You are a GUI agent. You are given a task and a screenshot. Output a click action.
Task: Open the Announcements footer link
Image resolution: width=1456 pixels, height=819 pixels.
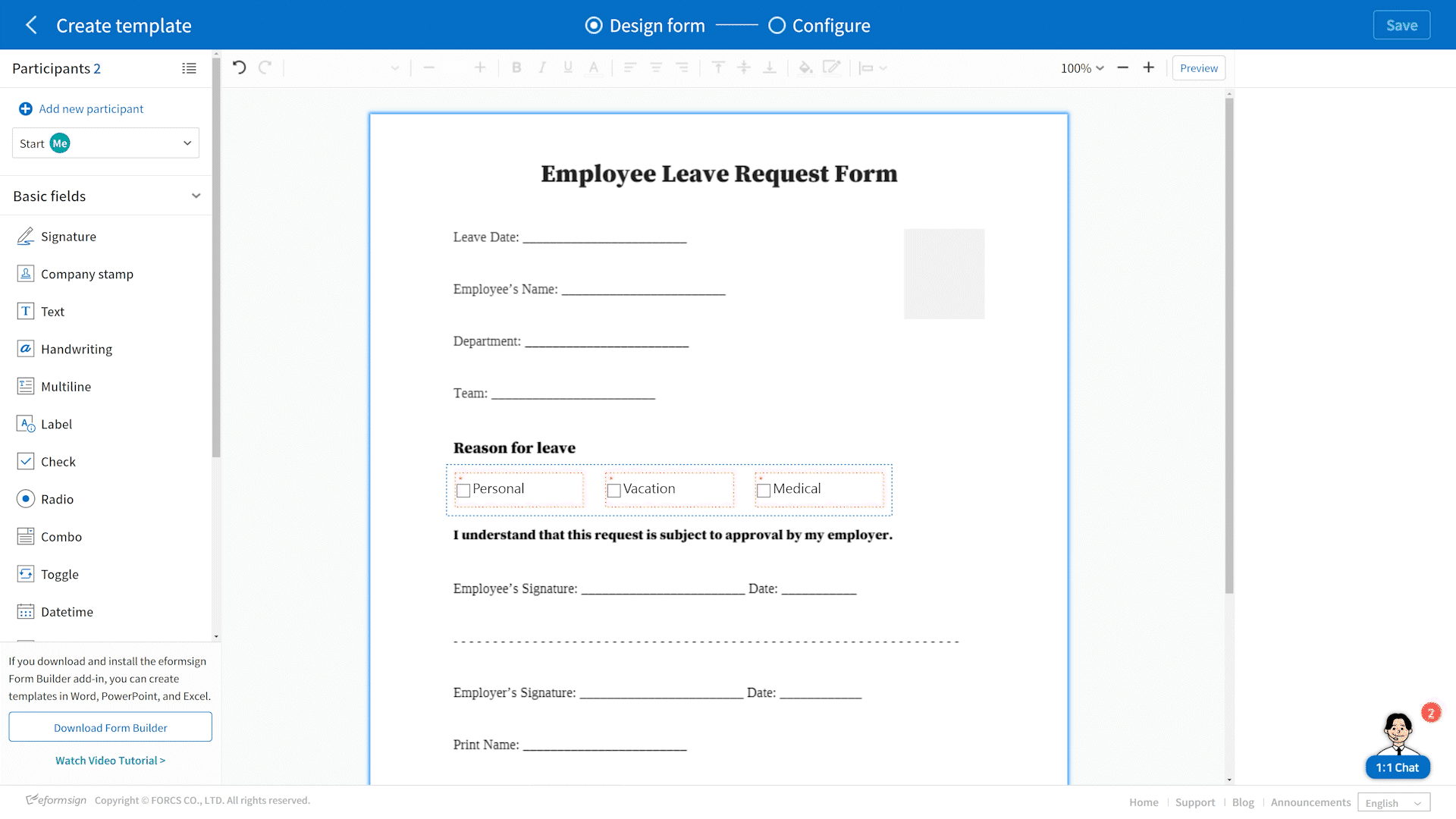point(1310,802)
